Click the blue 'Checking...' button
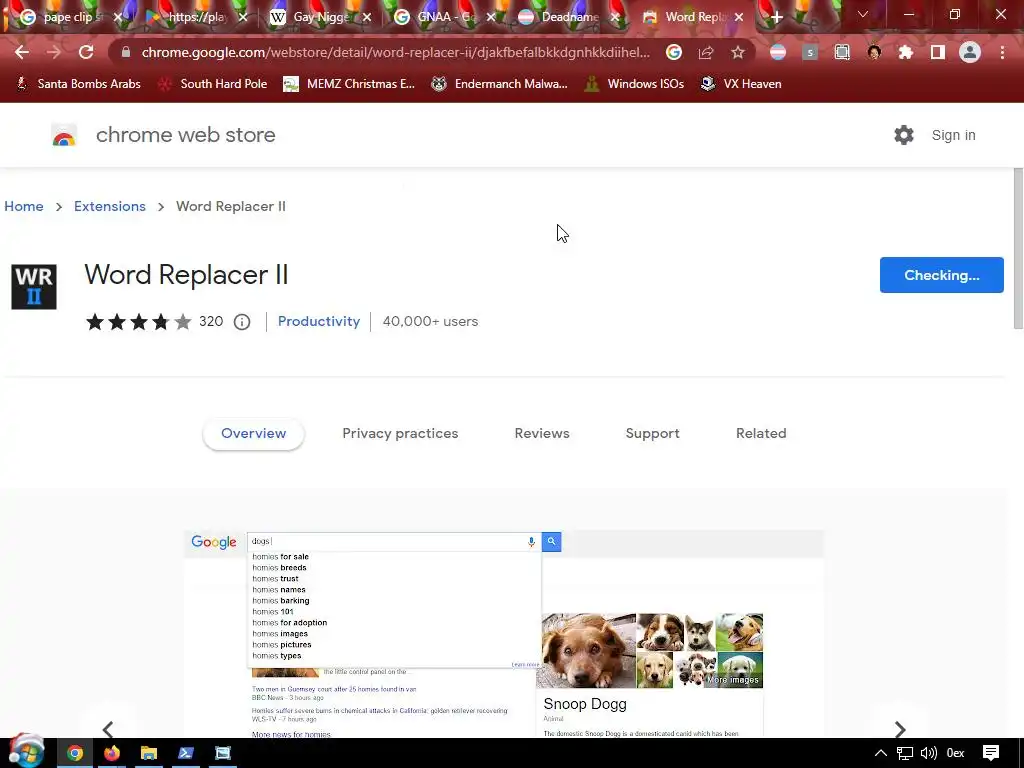 pyautogui.click(x=941, y=275)
